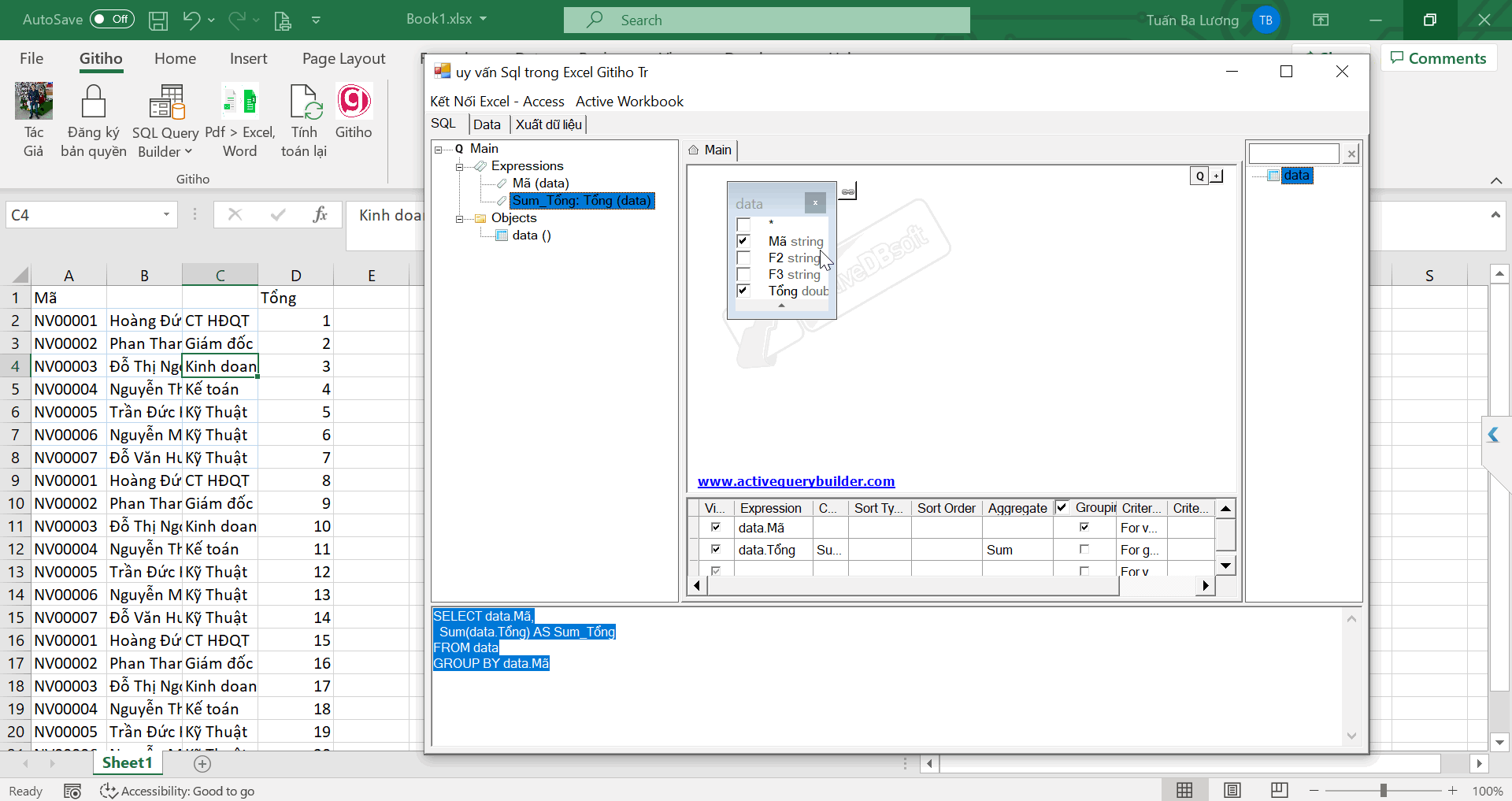1512x801 pixels.
Task: Click the Tính toán lại recalculate icon
Action: [x=304, y=102]
